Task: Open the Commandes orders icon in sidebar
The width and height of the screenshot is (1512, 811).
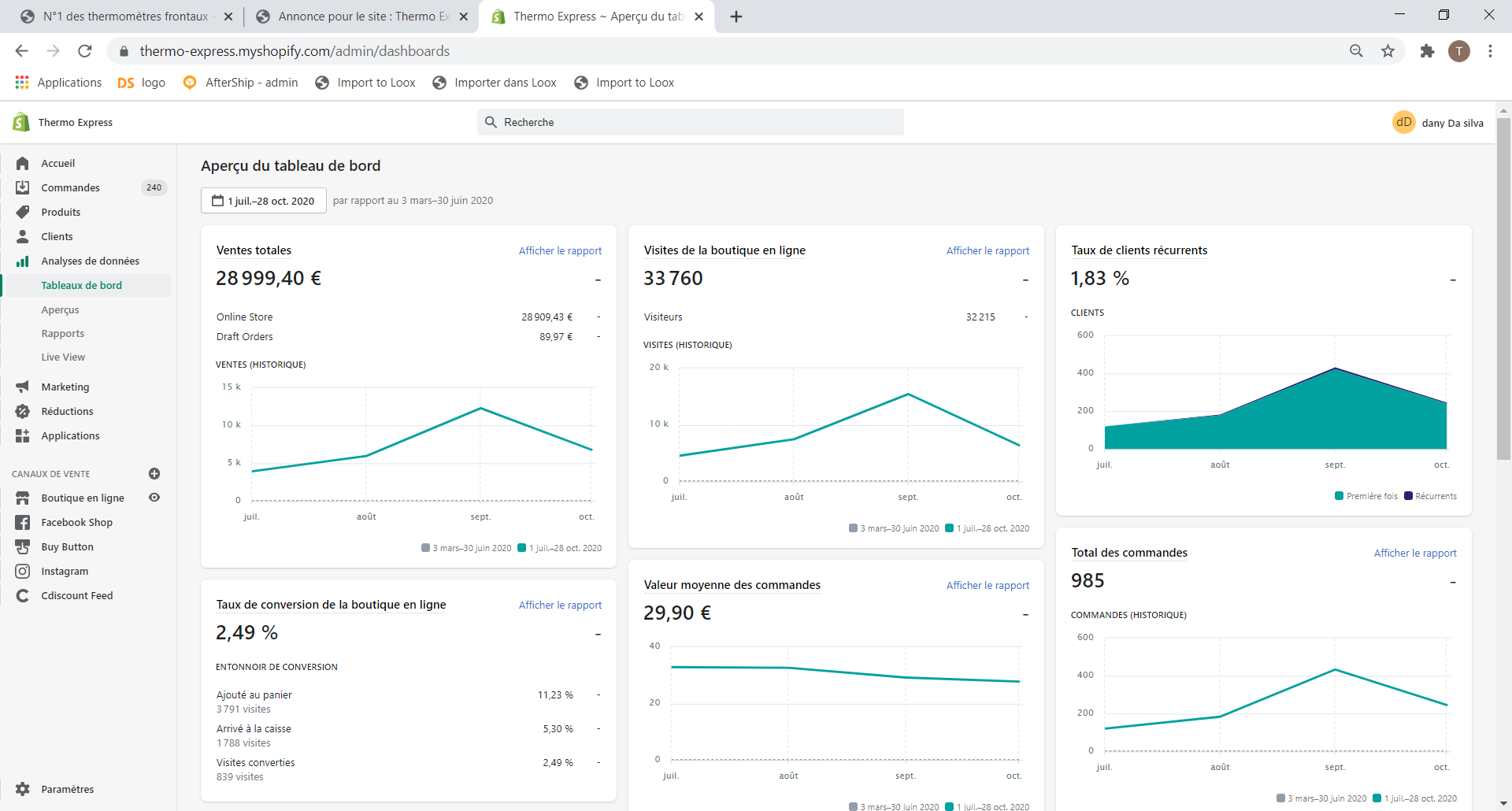Action: coord(22,187)
